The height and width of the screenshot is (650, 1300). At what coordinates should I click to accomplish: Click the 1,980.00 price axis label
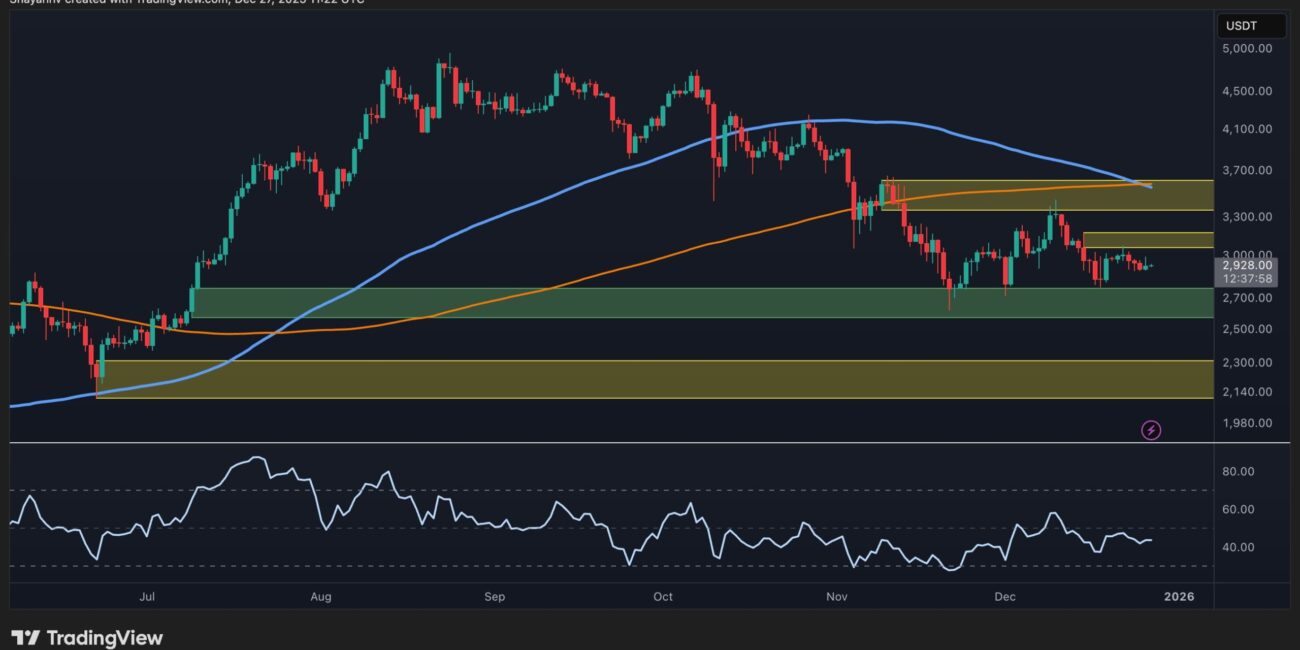pyautogui.click(x=1245, y=423)
